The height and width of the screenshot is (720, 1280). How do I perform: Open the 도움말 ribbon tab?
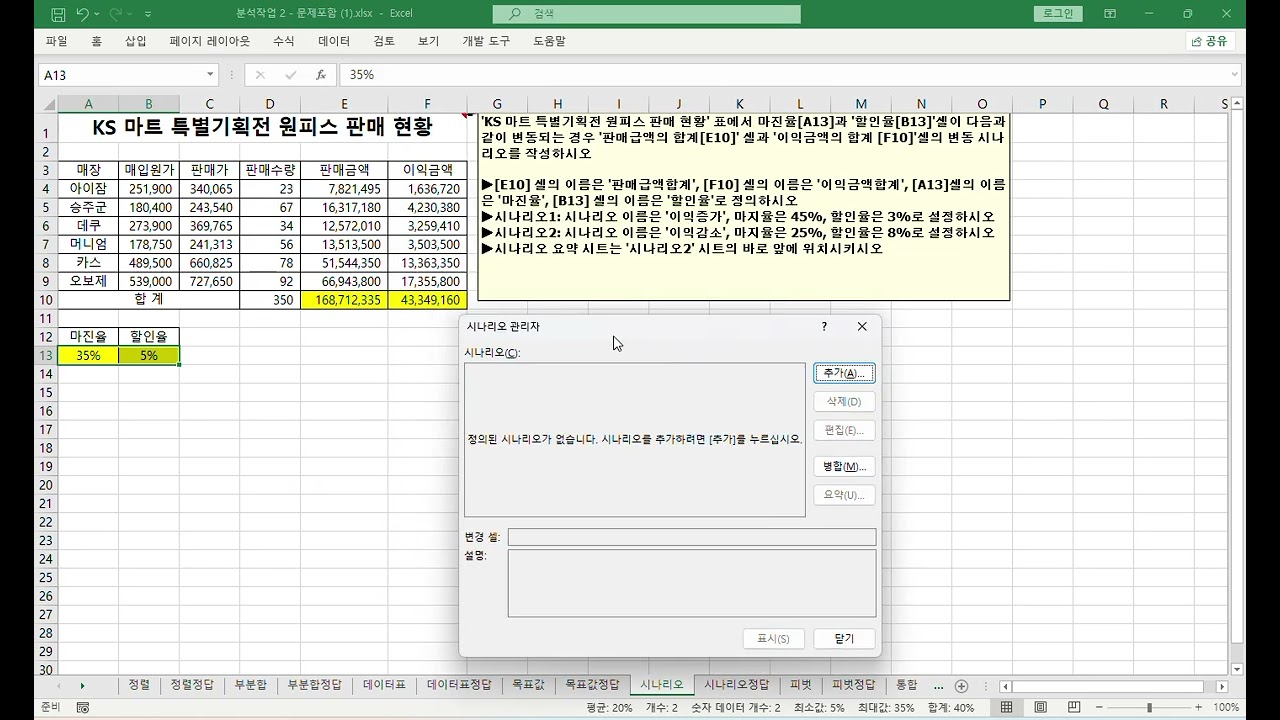point(549,41)
